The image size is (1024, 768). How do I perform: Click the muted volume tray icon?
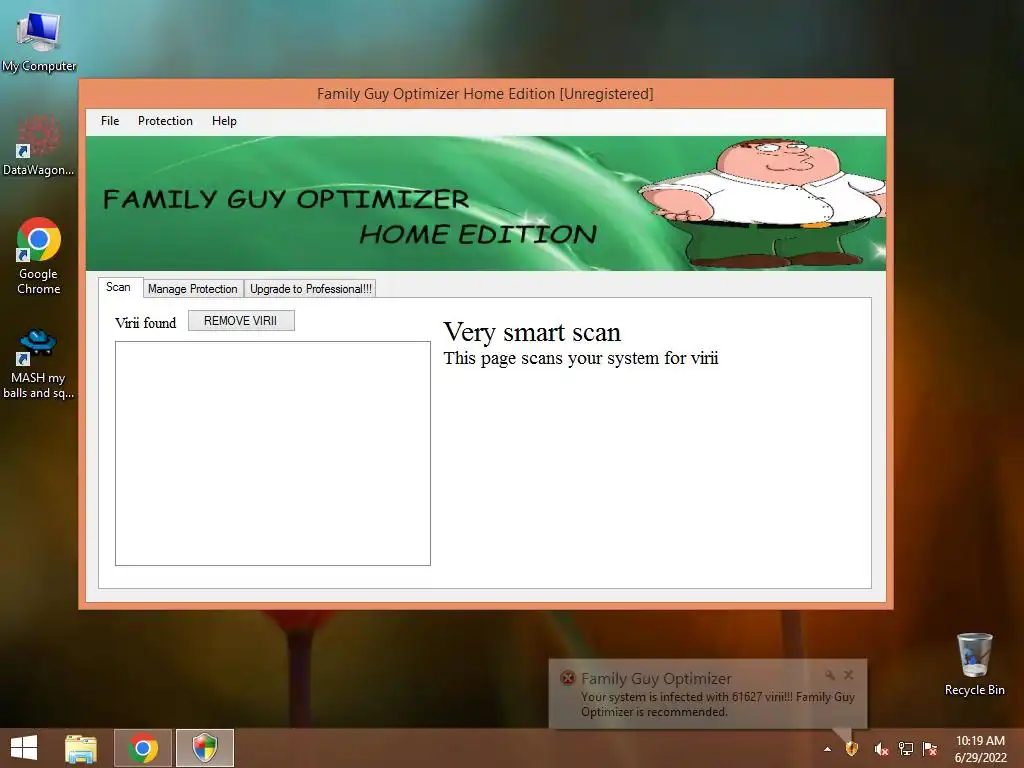point(881,749)
